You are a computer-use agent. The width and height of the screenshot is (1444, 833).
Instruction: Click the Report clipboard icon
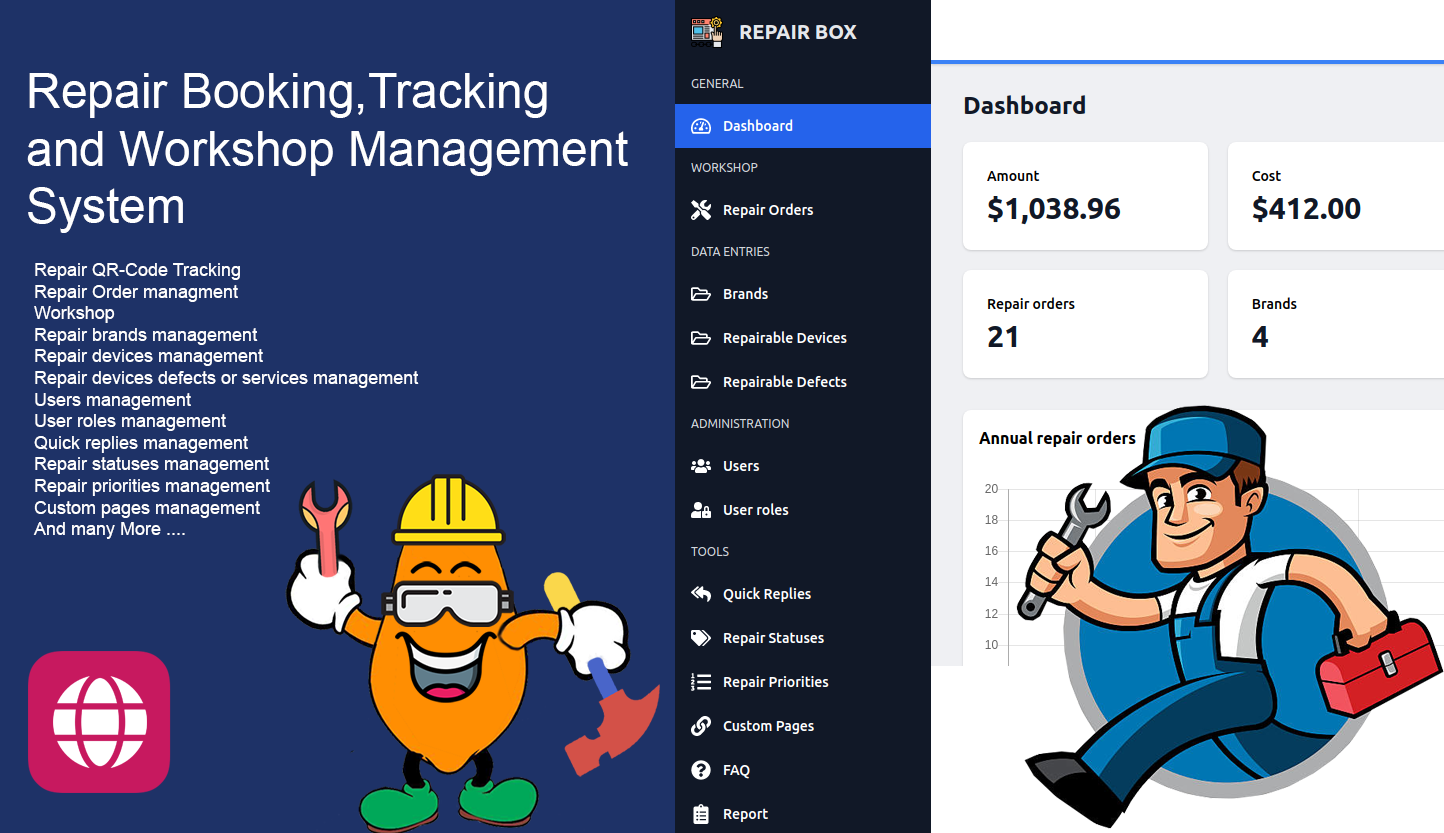point(701,814)
